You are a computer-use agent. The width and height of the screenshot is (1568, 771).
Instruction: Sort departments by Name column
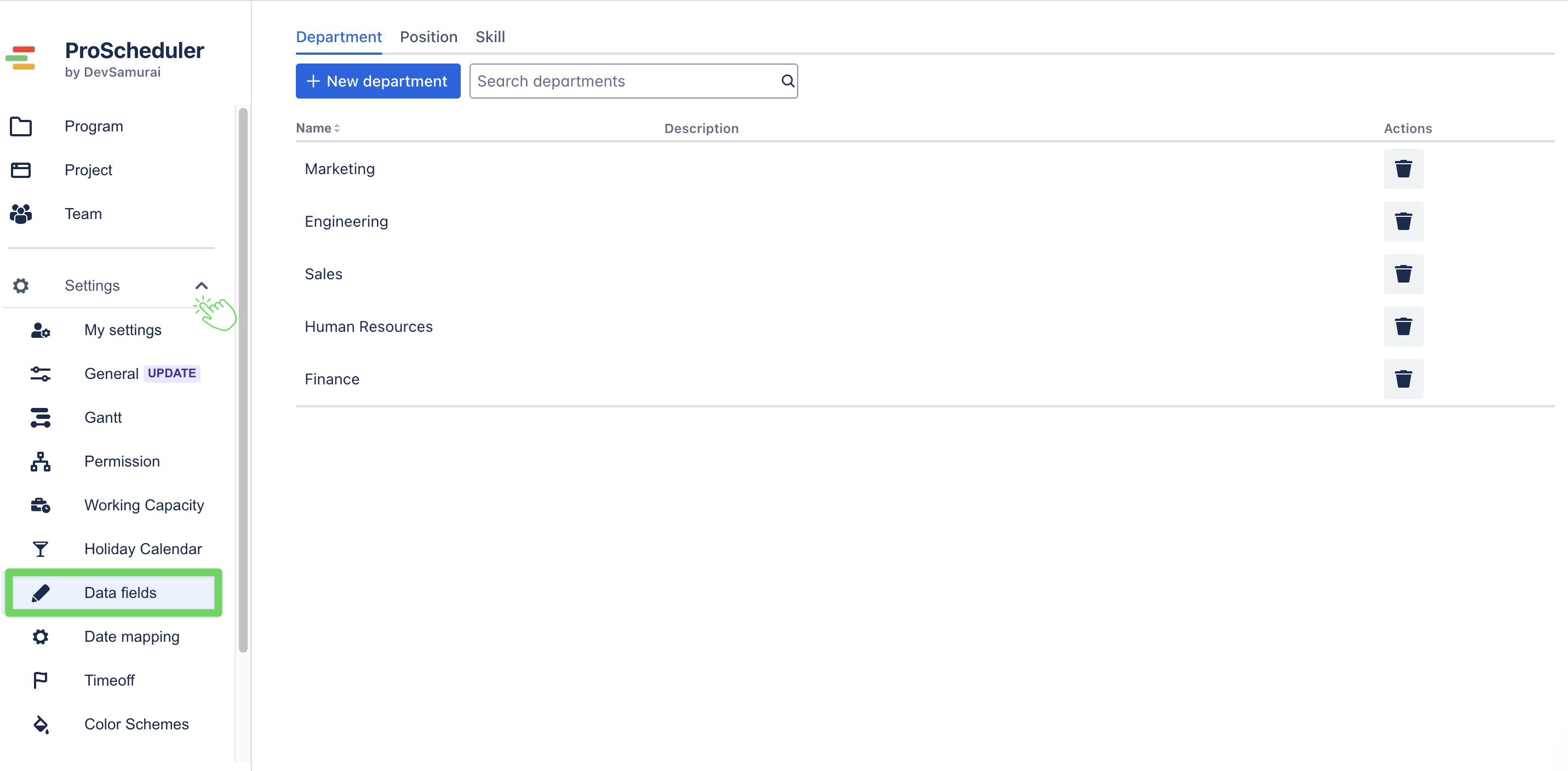pos(318,128)
